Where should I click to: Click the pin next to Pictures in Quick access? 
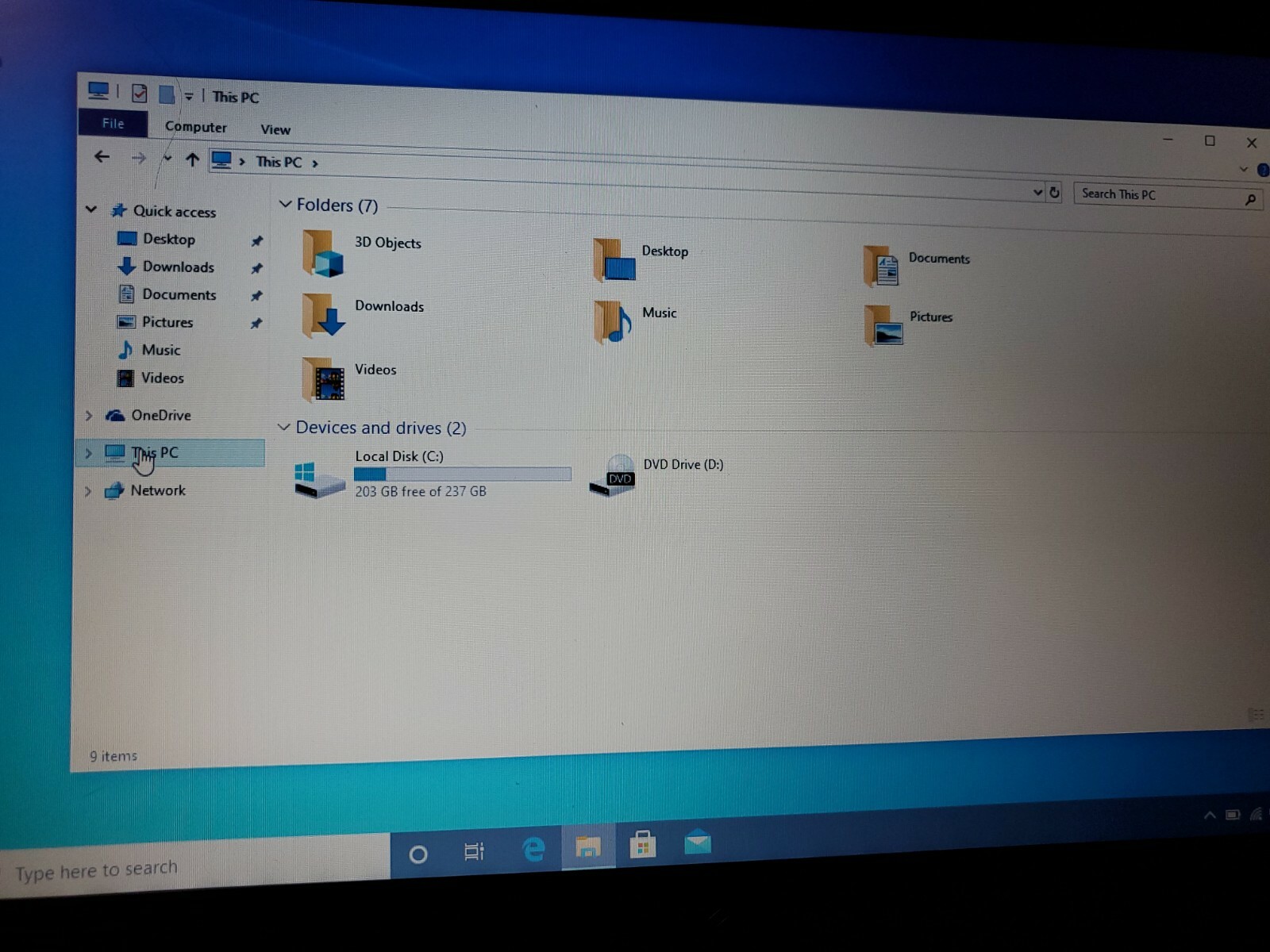click(256, 324)
